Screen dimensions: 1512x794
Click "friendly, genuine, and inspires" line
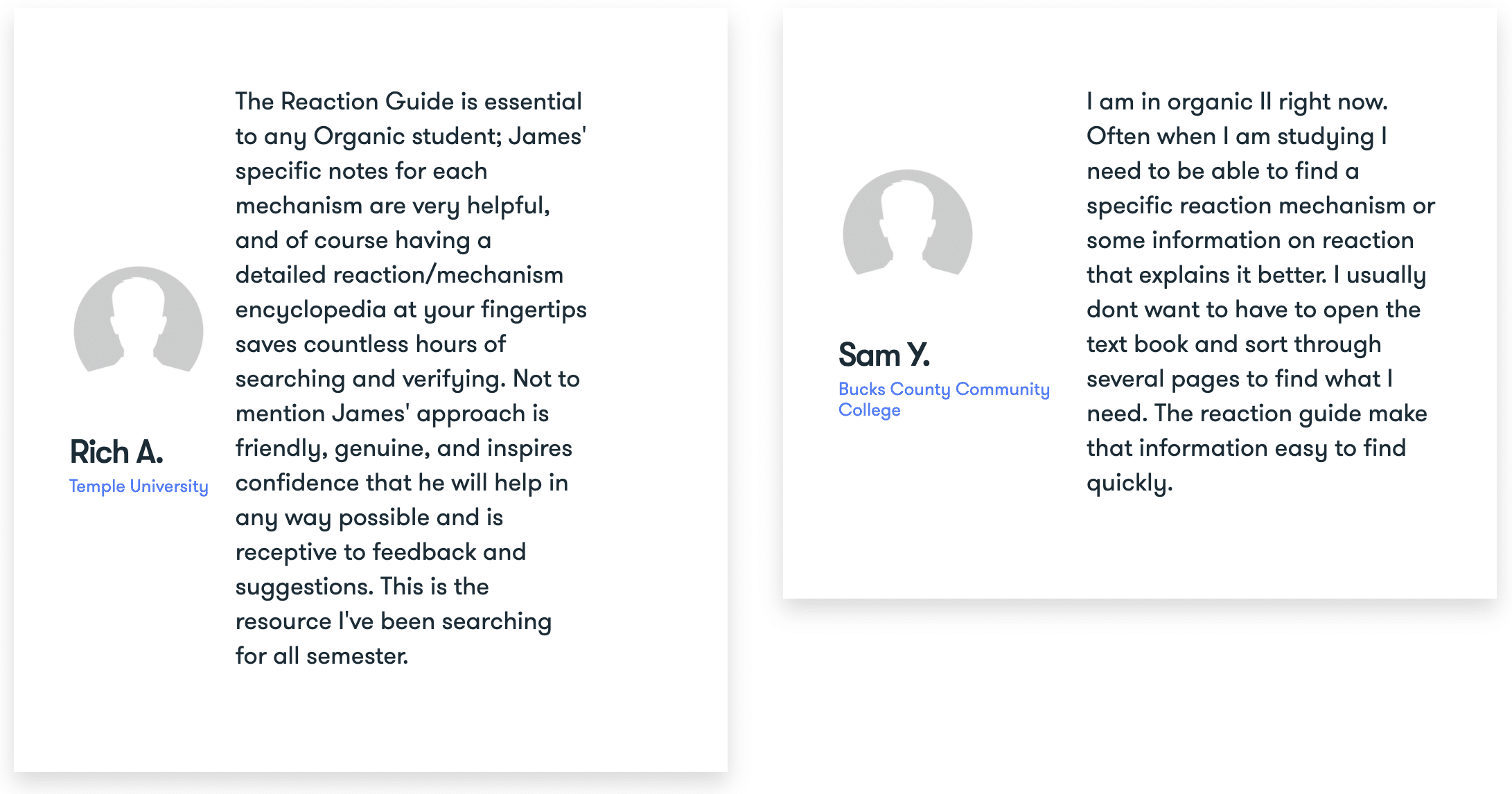coord(404,448)
